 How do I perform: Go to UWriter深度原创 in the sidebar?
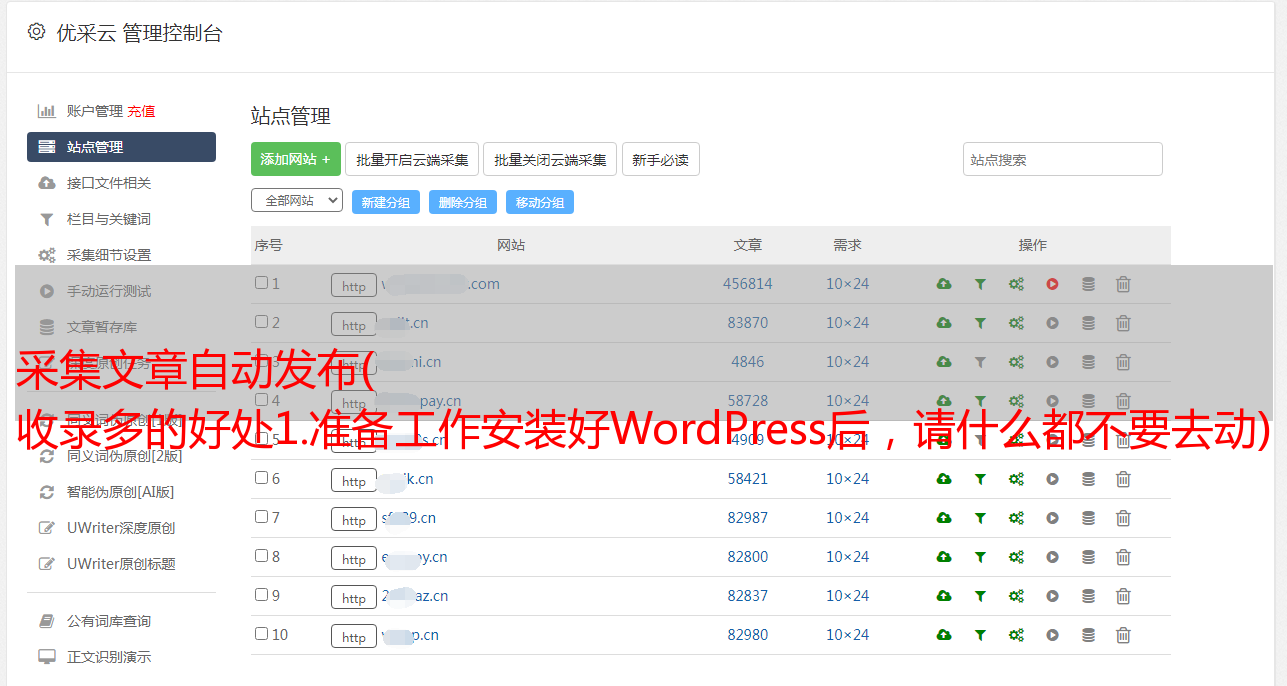tap(120, 528)
